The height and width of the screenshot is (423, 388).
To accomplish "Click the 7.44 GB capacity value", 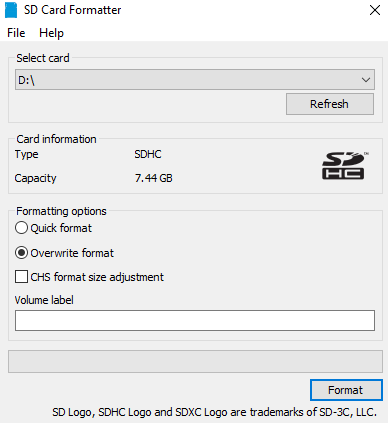I will [x=154, y=178].
